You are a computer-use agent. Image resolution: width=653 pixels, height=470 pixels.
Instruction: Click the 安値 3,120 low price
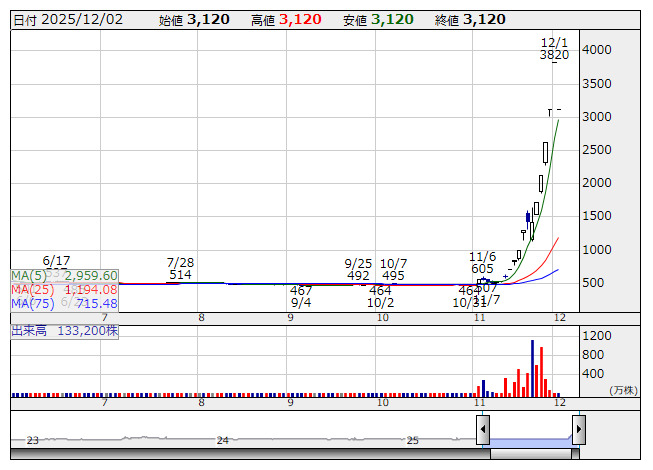[x=377, y=20]
